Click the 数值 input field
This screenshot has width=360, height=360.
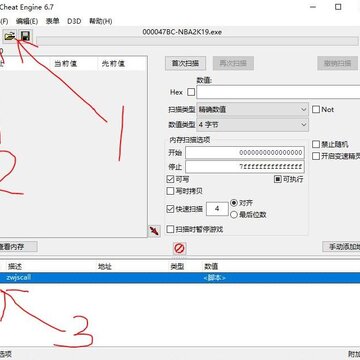(278, 92)
